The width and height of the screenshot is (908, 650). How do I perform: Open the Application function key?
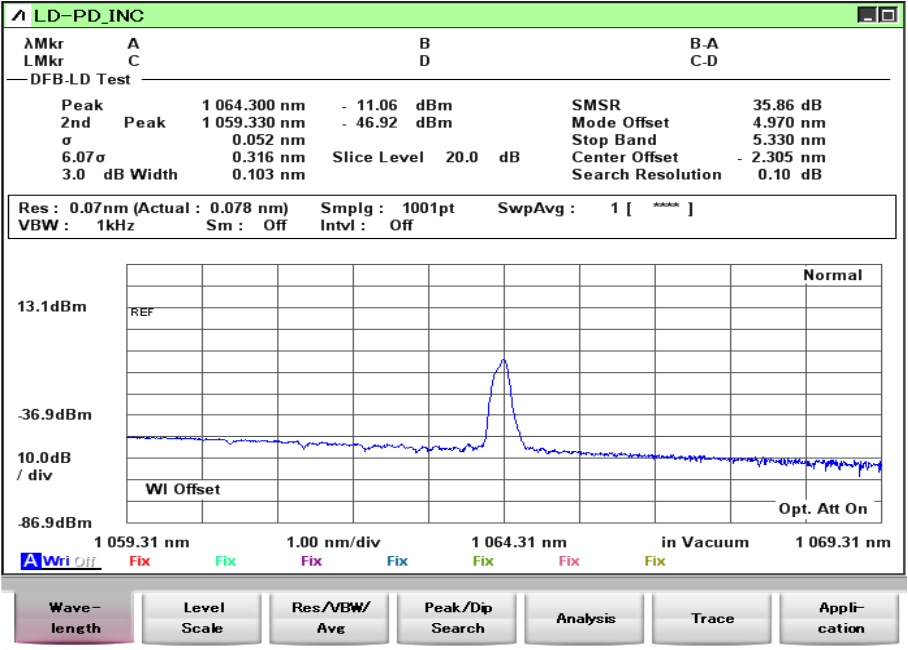point(841,618)
